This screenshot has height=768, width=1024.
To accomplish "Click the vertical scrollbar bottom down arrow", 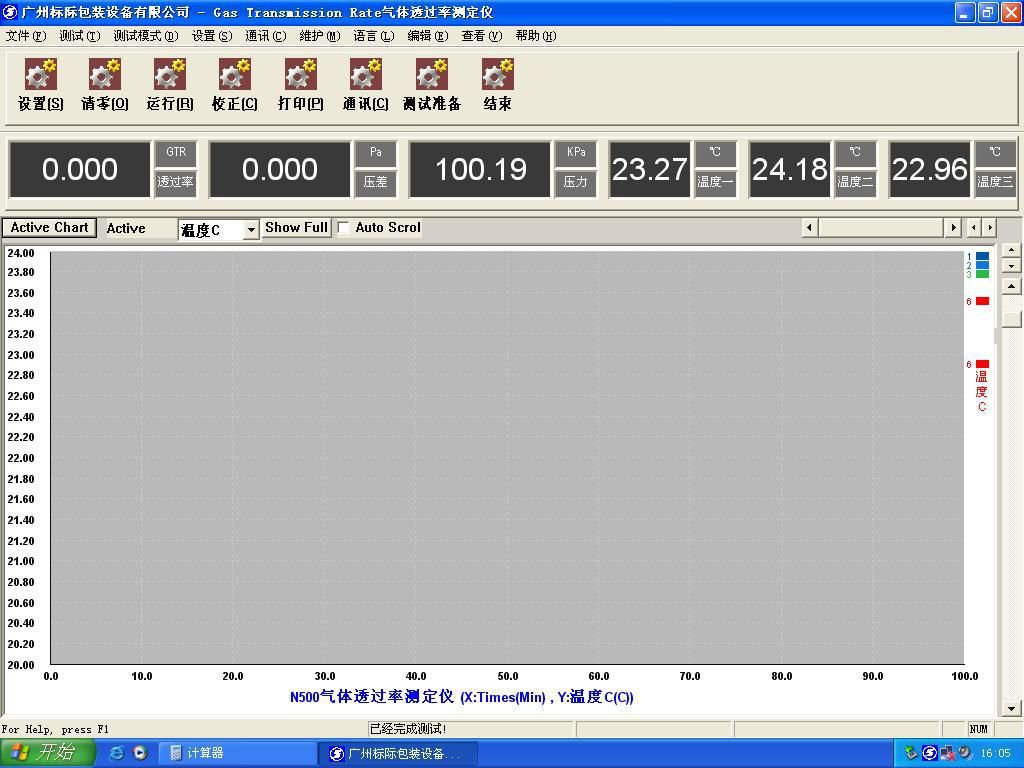I will click(1011, 709).
